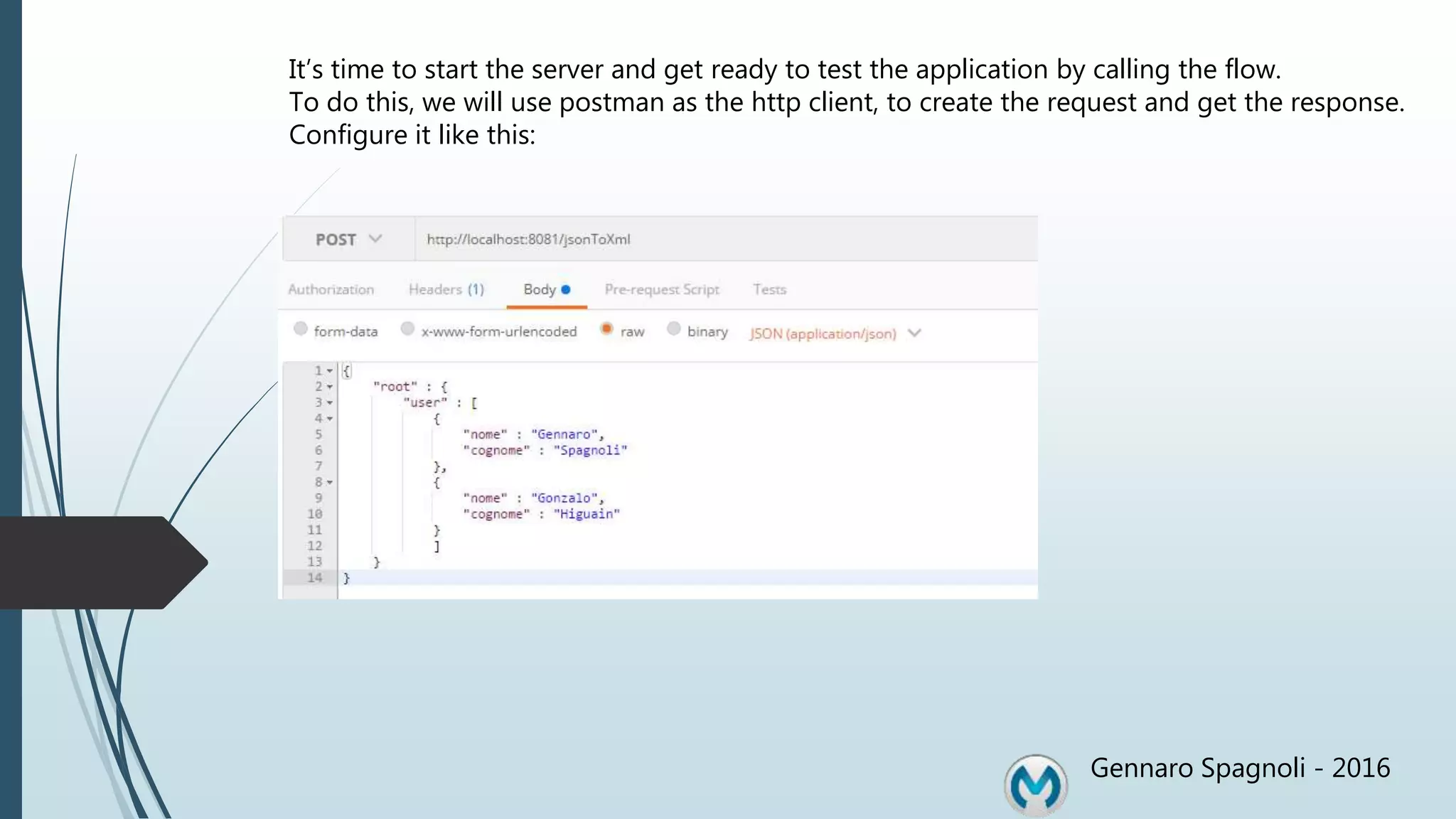
Task: Choose the raw body radio button
Action: point(606,328)
